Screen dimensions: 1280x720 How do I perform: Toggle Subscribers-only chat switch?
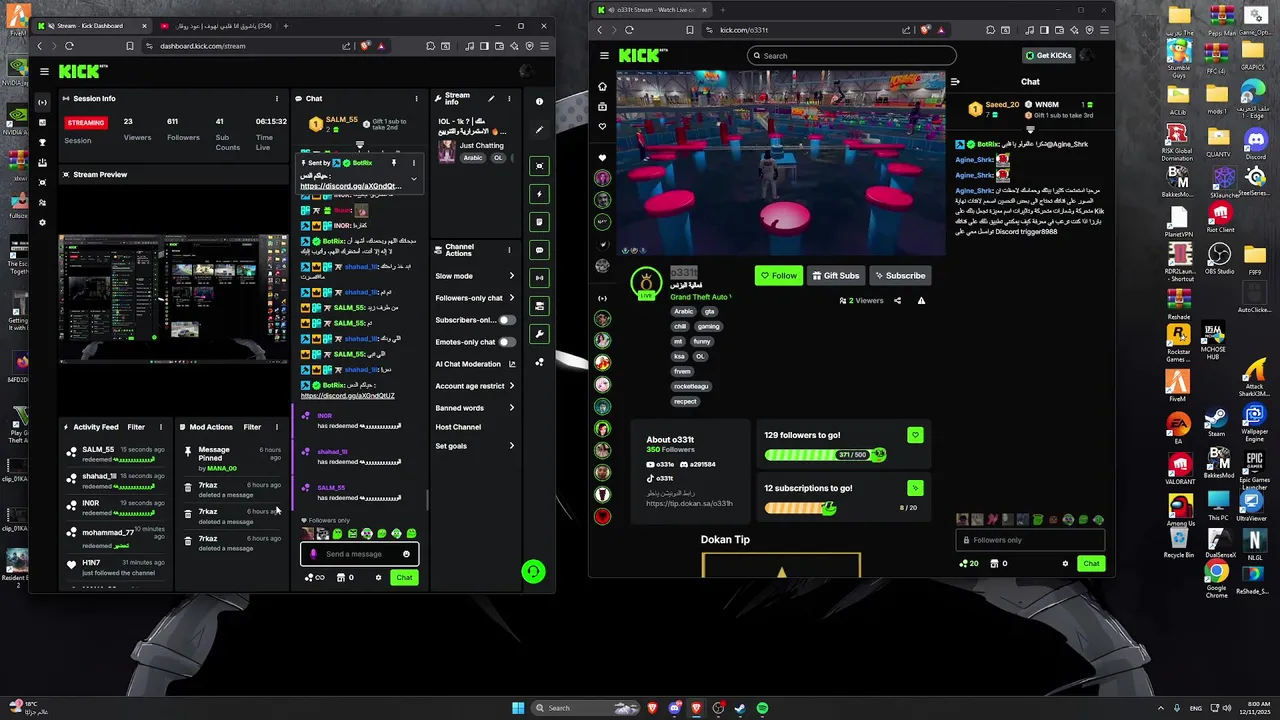pos(506,320)
